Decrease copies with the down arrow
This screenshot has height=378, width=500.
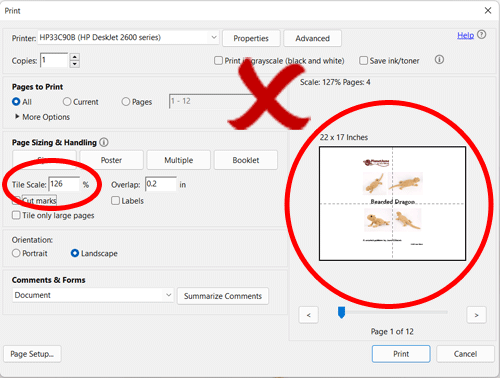[75, 64]
